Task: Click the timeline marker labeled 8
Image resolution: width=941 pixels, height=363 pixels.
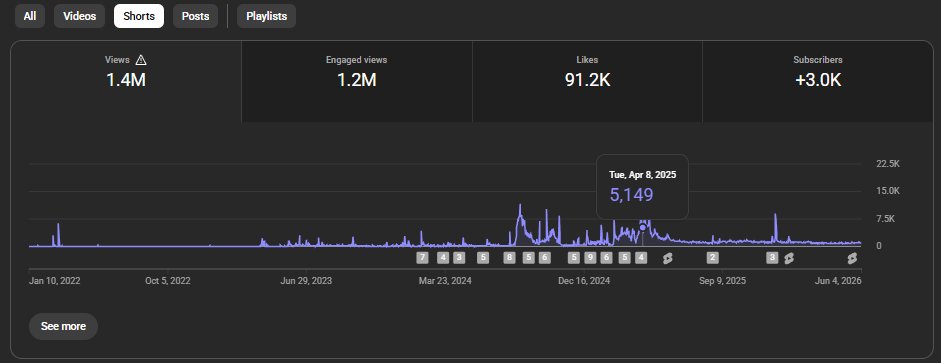Action: coord(510,258)
